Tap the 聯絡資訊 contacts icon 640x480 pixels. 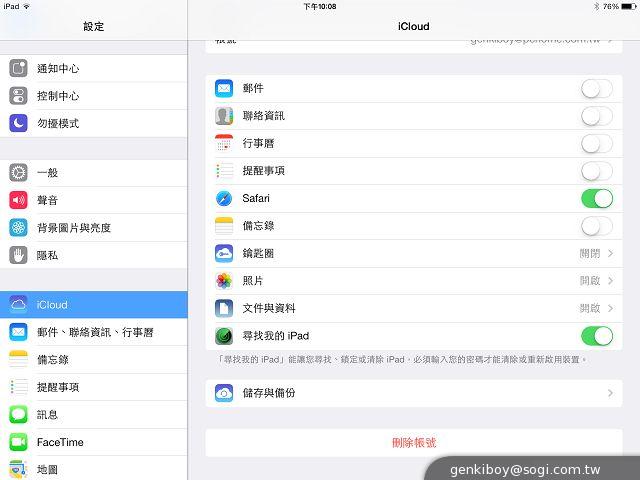224,116
